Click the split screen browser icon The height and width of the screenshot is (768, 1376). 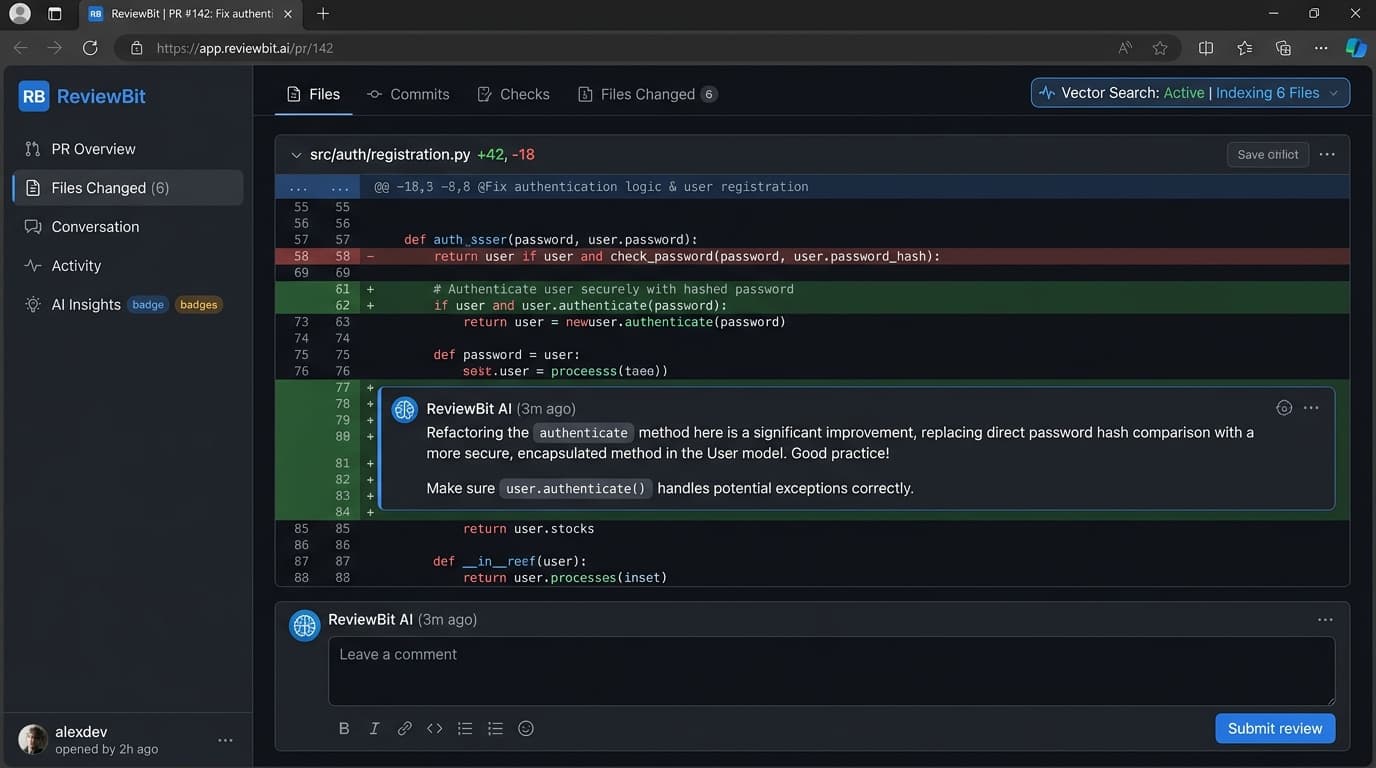pyautogui.click(x=1206, y=48)
